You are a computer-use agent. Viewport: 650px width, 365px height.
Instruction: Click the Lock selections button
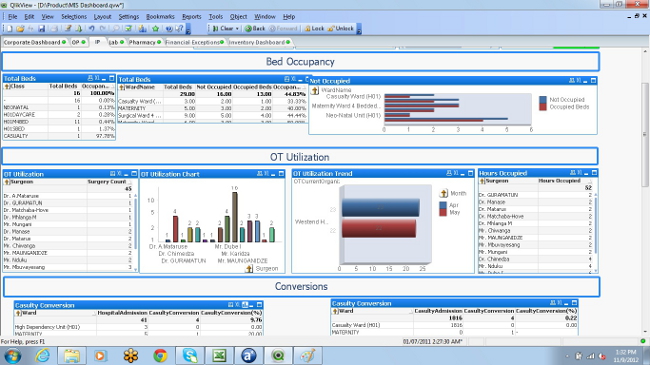314,29
